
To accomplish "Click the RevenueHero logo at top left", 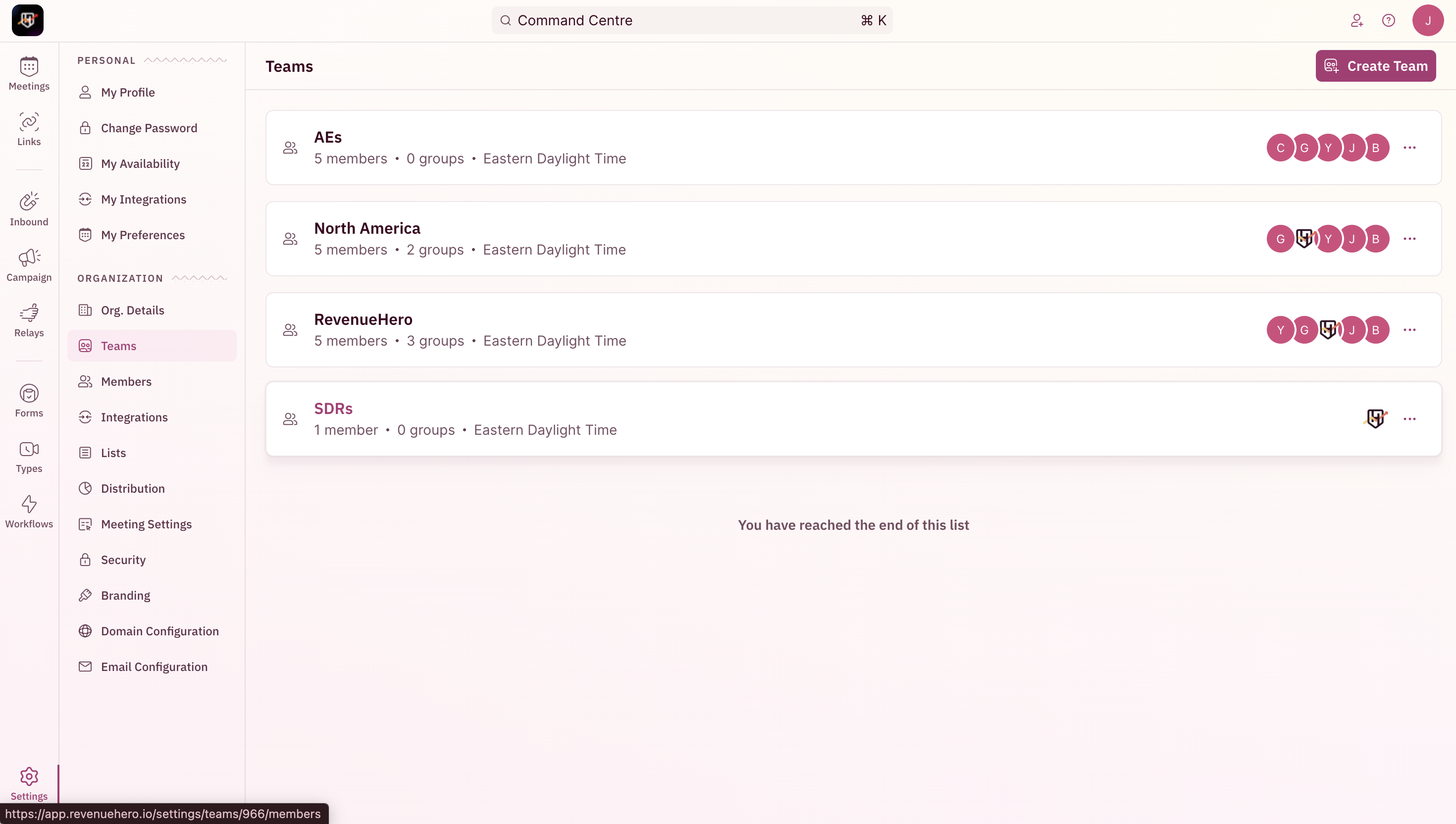I will (x=28, y=20).
